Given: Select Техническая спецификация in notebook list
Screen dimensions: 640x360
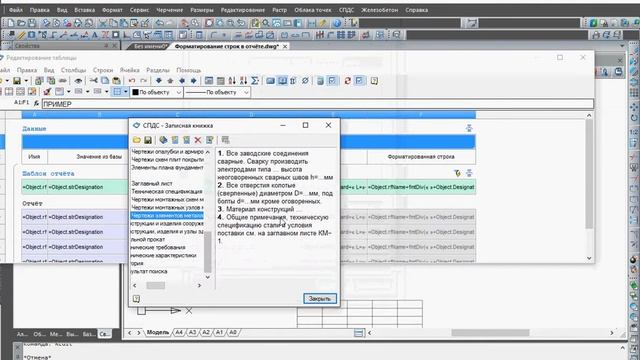Looking at the screenshot, I should point(167,191).
